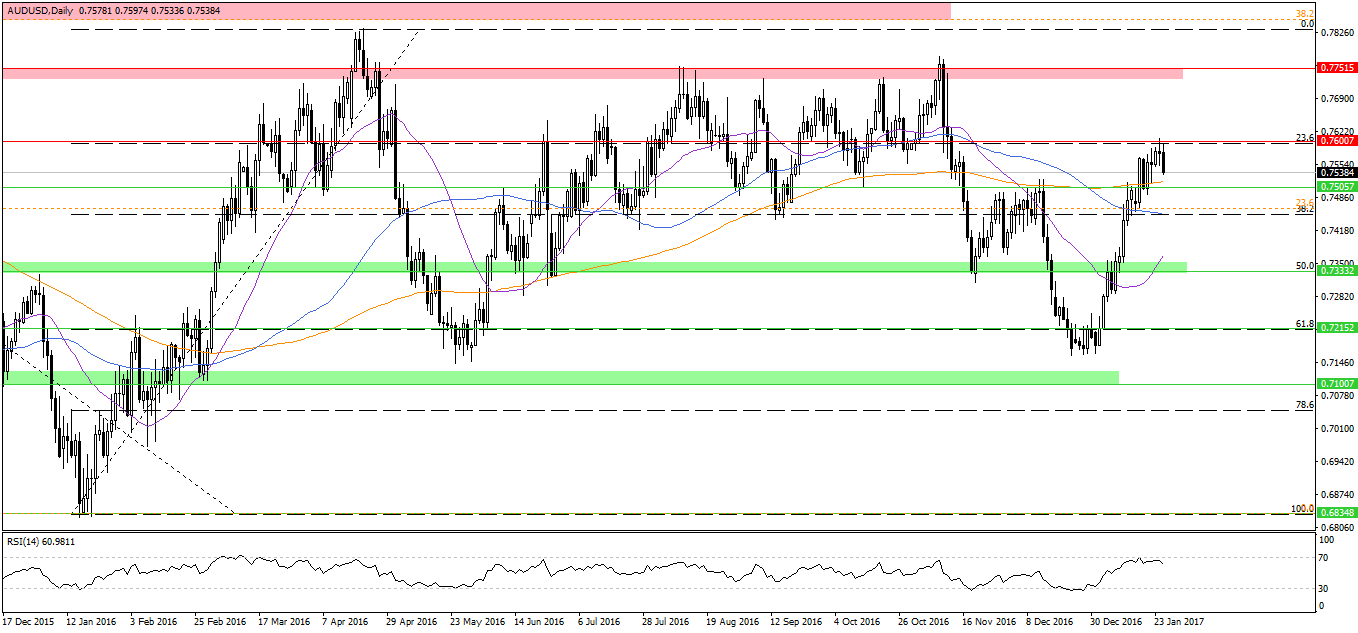Screen dimensions: 1358x633
Task: Select the green 0.68348 price label
Action: pyautogui.click(x=1337, y=513)
